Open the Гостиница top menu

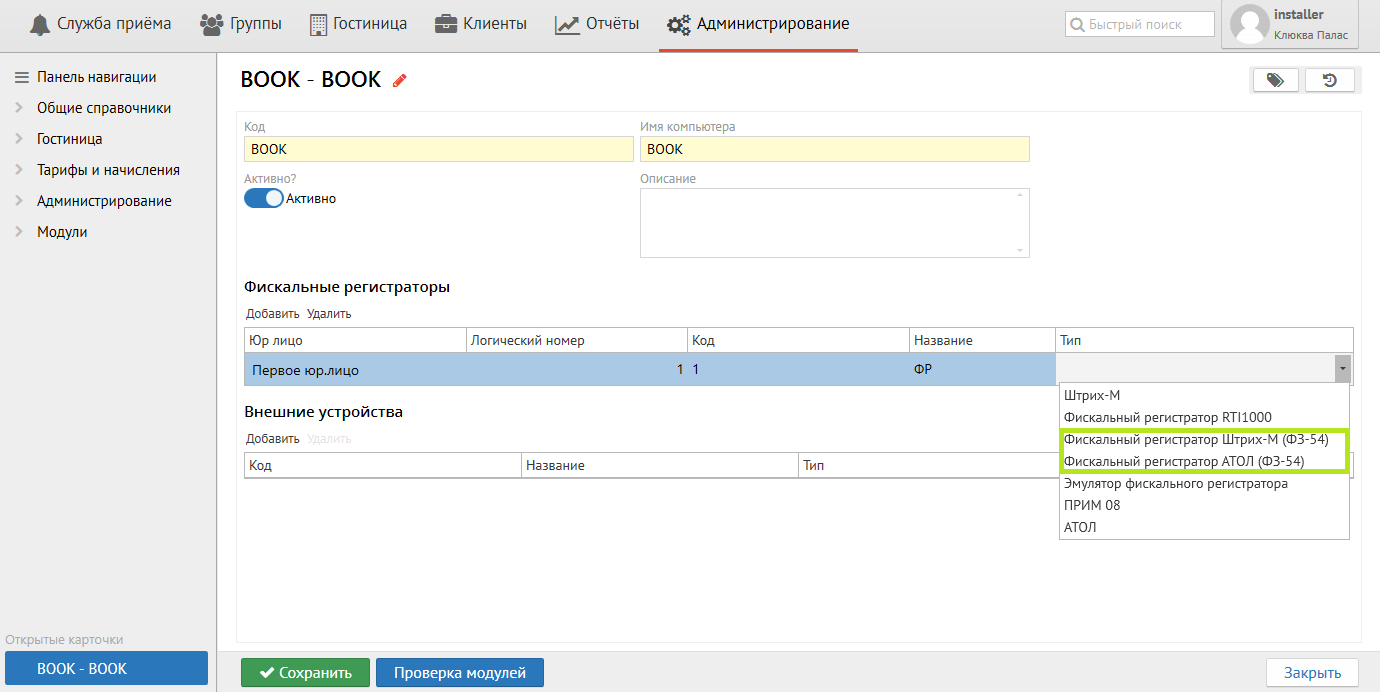[358, 24]
